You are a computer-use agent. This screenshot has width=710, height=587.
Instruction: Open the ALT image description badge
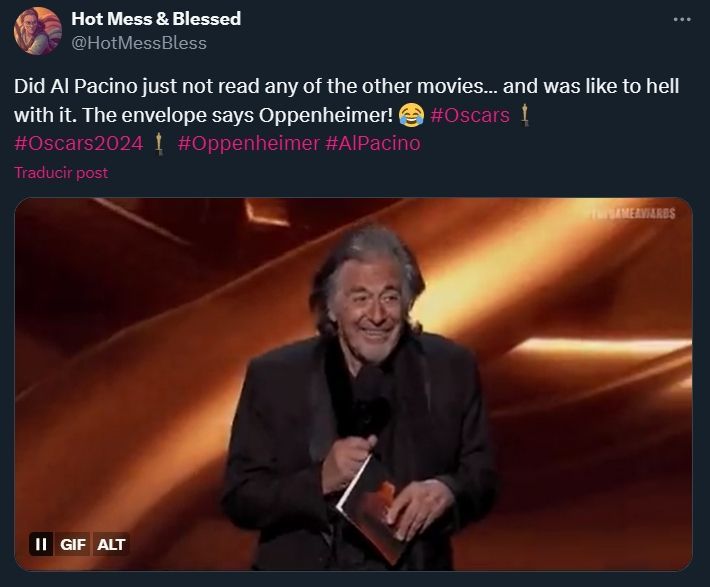111,544
